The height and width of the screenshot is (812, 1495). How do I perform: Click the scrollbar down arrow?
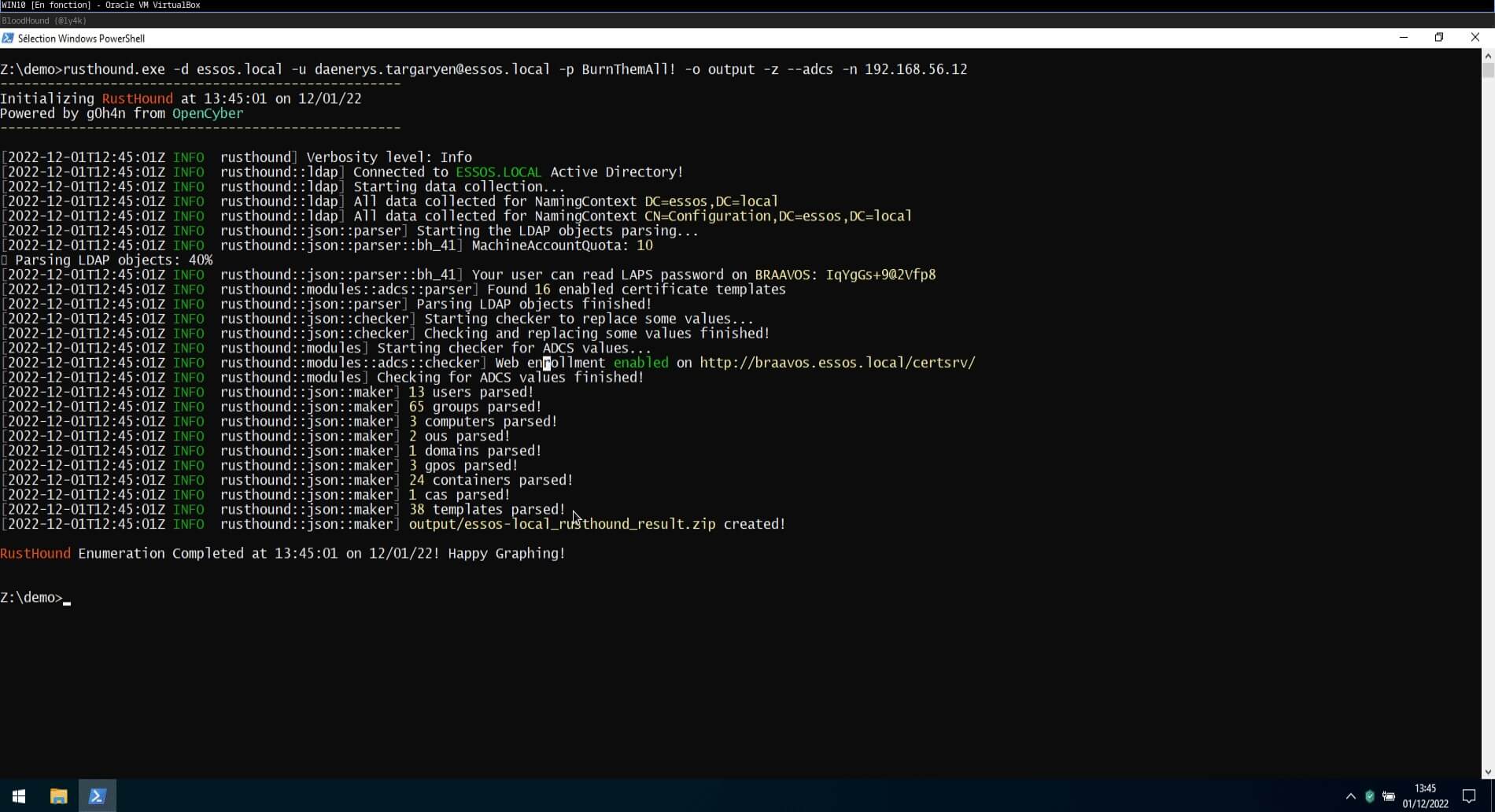[1488, 772]
